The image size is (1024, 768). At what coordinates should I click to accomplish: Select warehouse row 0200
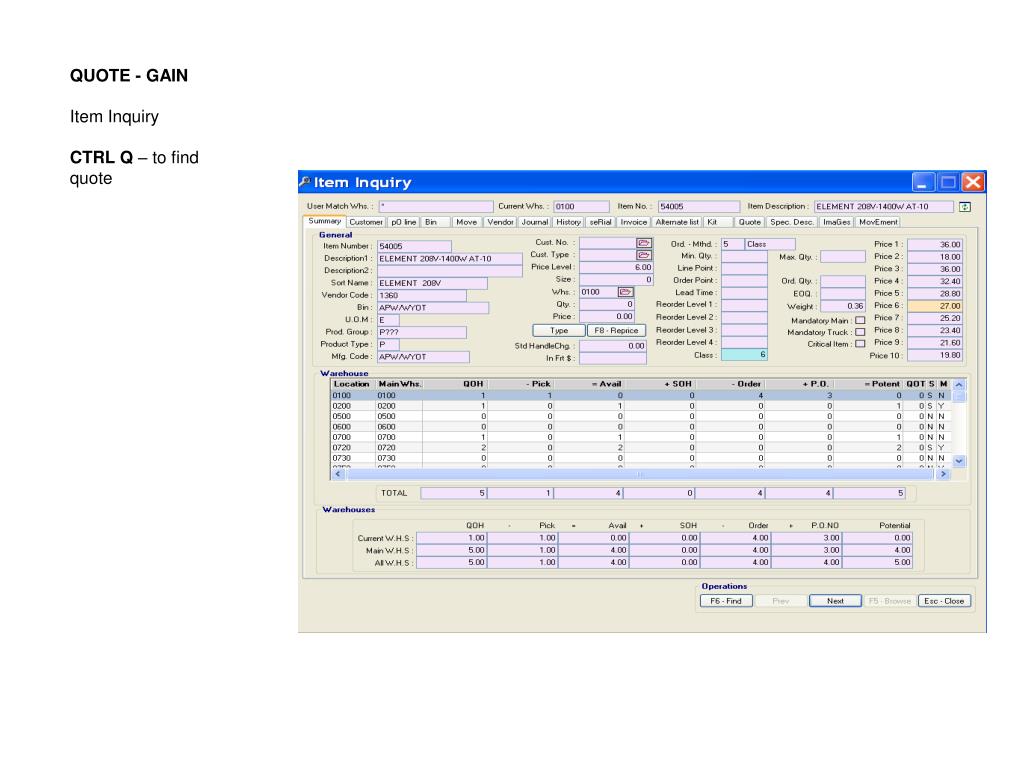pyautogui.click(x=641, y=406)
